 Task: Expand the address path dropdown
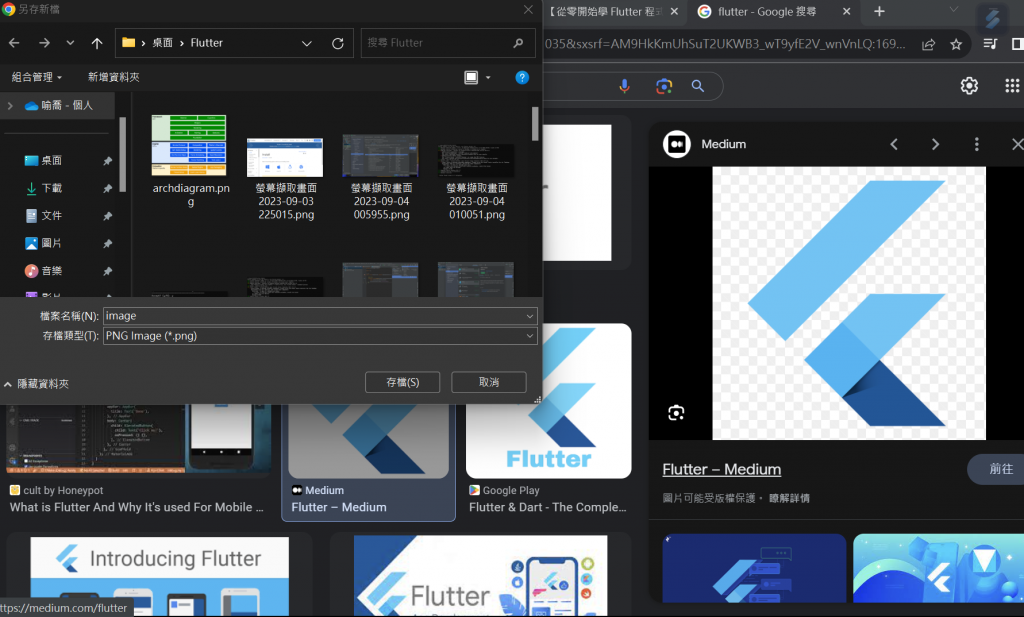tap(306, 43)
